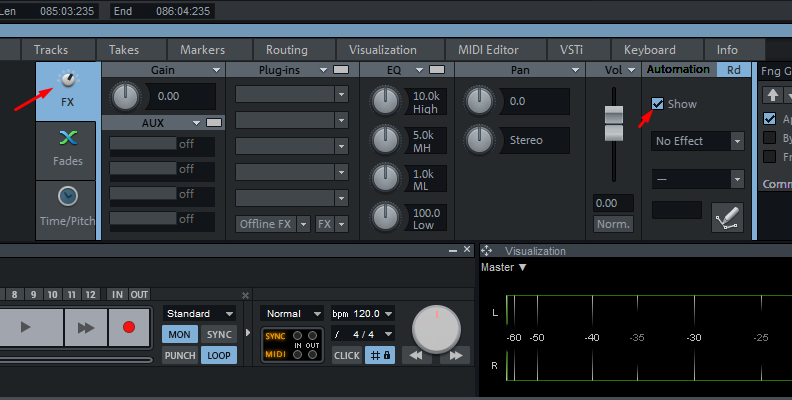792x400 pixels.
Task: Toggle the MON monitoring button
Action: 179,334
